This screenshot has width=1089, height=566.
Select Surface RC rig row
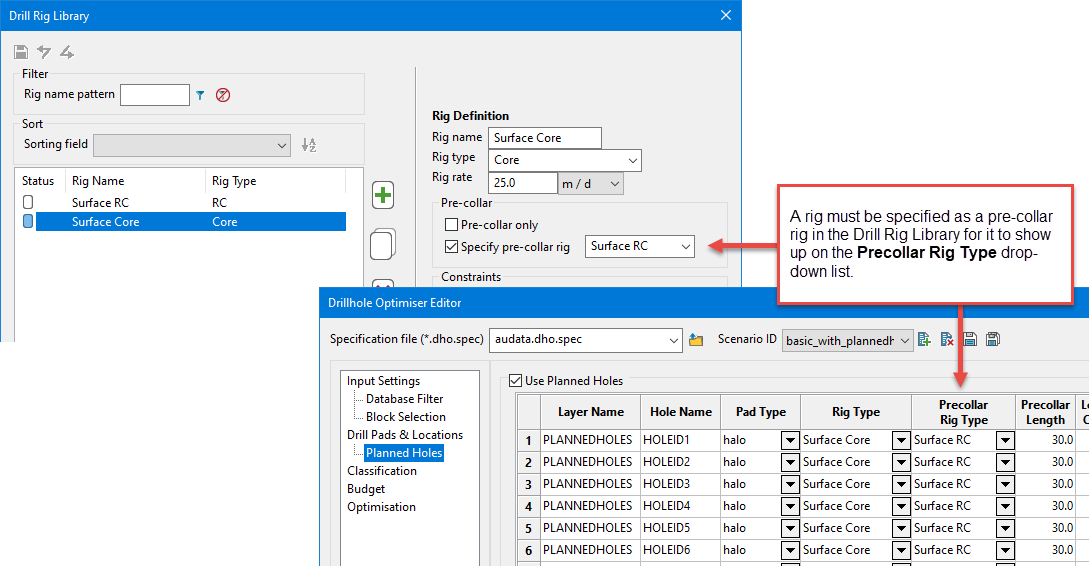(x=99, y=203)
